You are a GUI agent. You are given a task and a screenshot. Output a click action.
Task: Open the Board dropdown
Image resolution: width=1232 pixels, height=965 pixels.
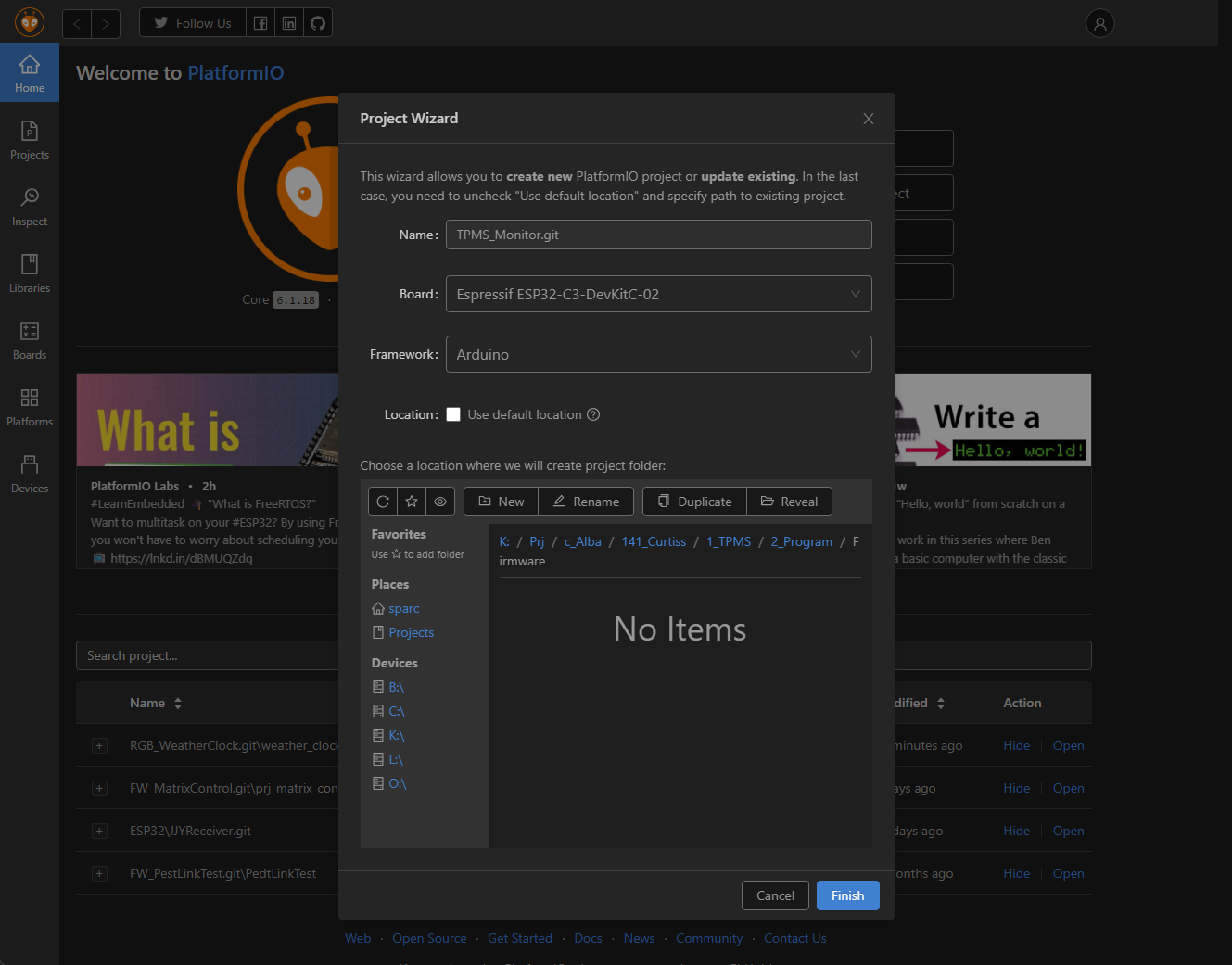tap(658, 294)
